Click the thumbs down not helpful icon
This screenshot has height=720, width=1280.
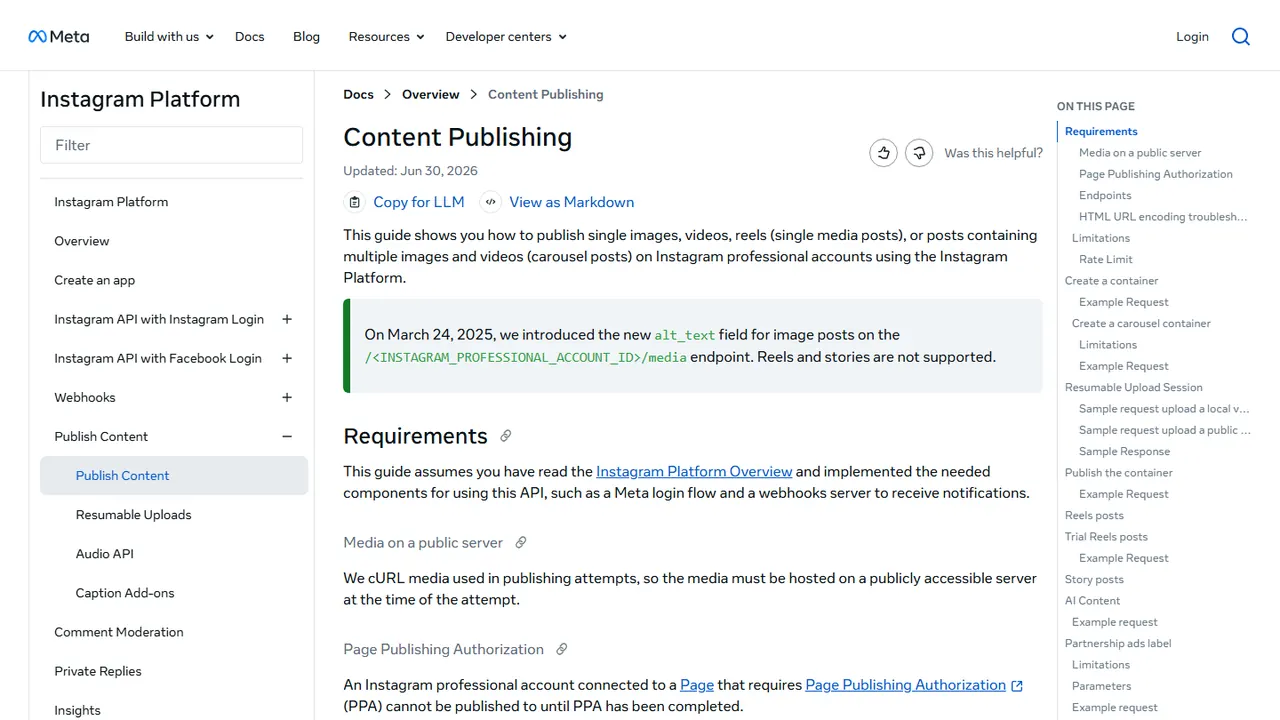click(919, 153)
